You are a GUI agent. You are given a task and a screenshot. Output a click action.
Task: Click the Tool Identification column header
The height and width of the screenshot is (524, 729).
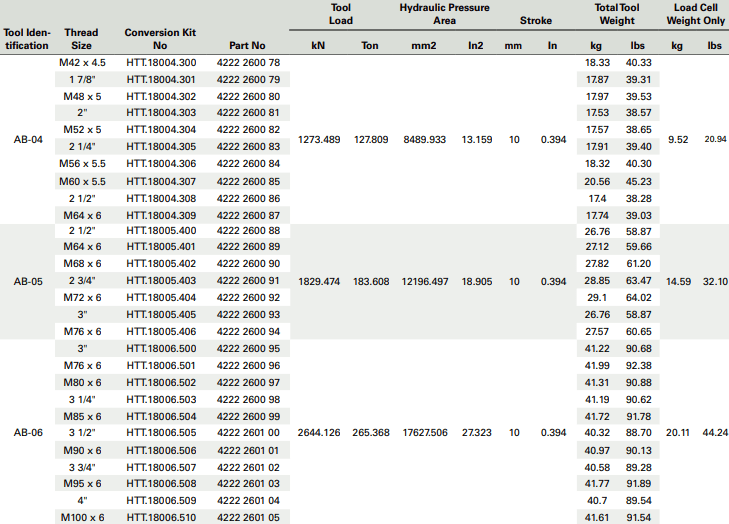pos(26,39)
